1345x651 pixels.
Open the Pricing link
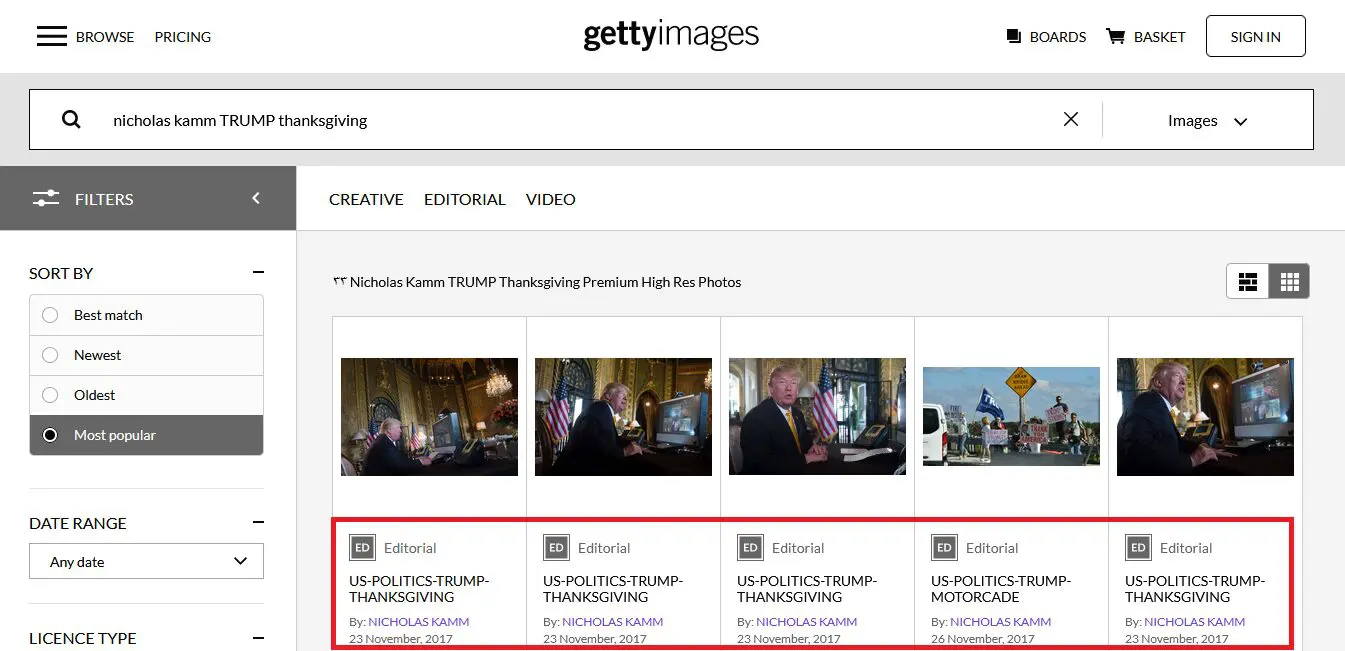click(183, 37)
